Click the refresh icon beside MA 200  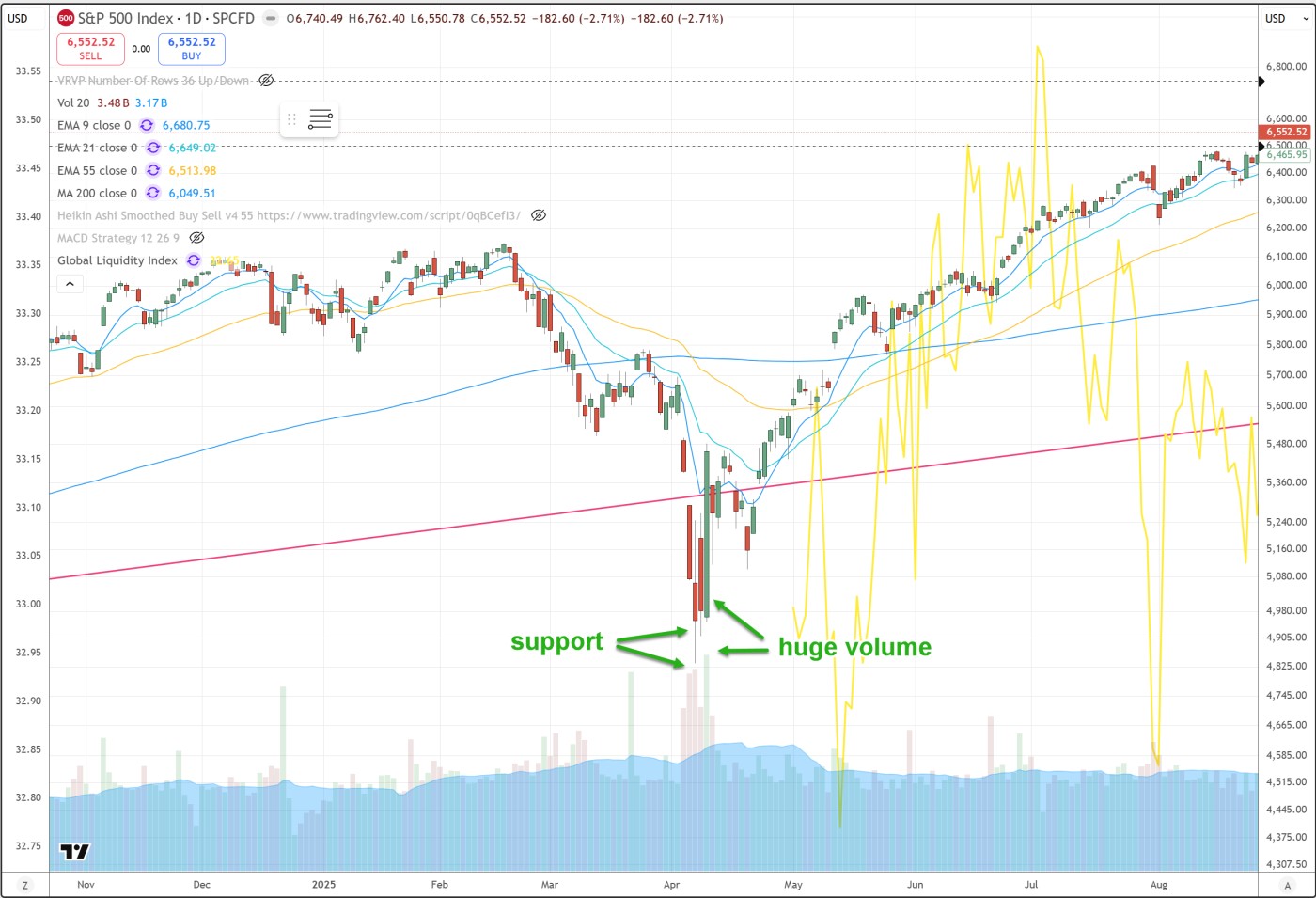153,193
